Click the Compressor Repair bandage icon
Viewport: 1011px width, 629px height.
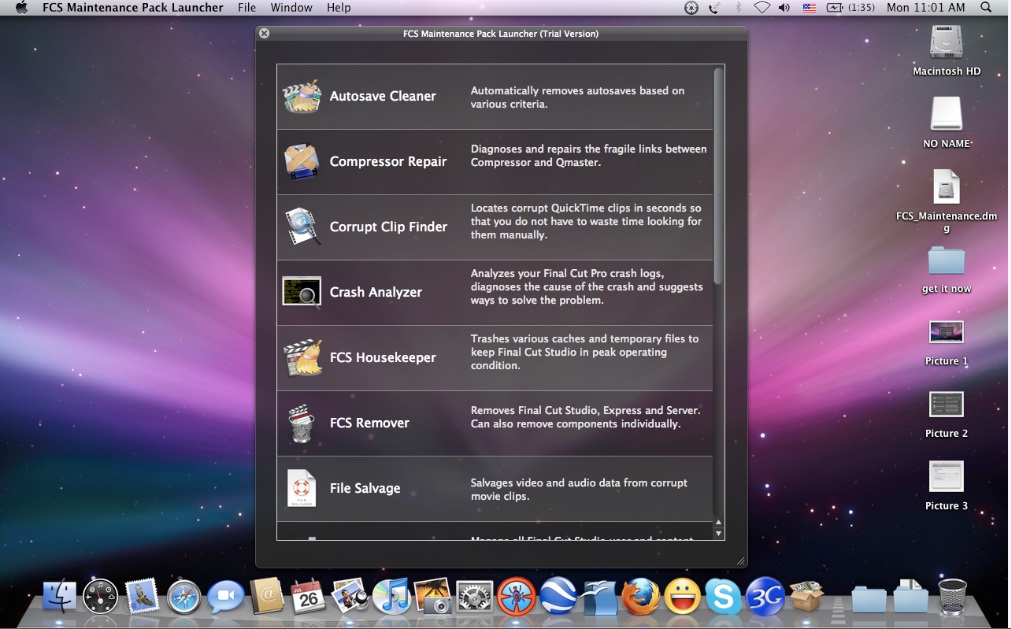301,161
